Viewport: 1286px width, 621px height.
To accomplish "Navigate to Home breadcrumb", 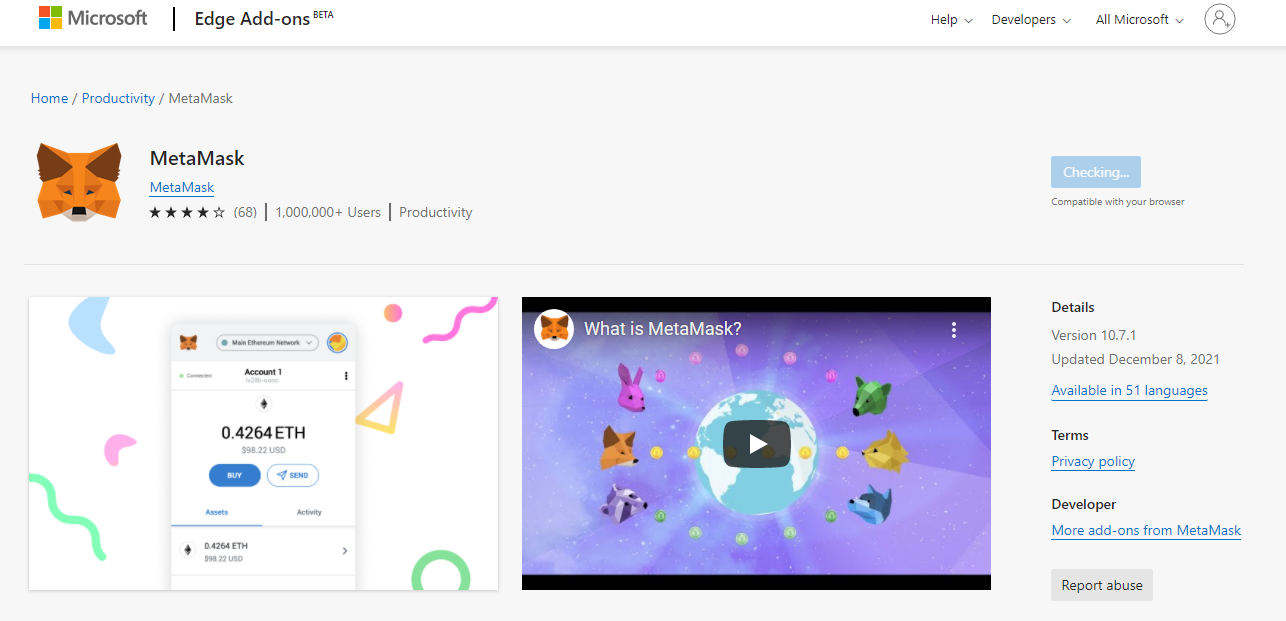I will pyautogui.click(x=49, y=98).
